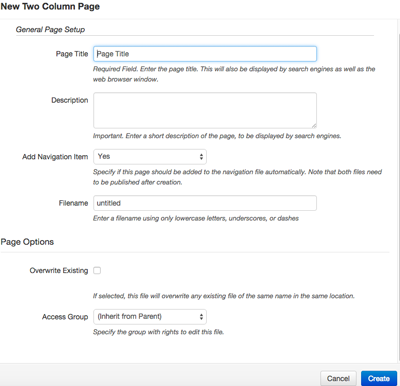Focus the Description text area

(205, 110)
